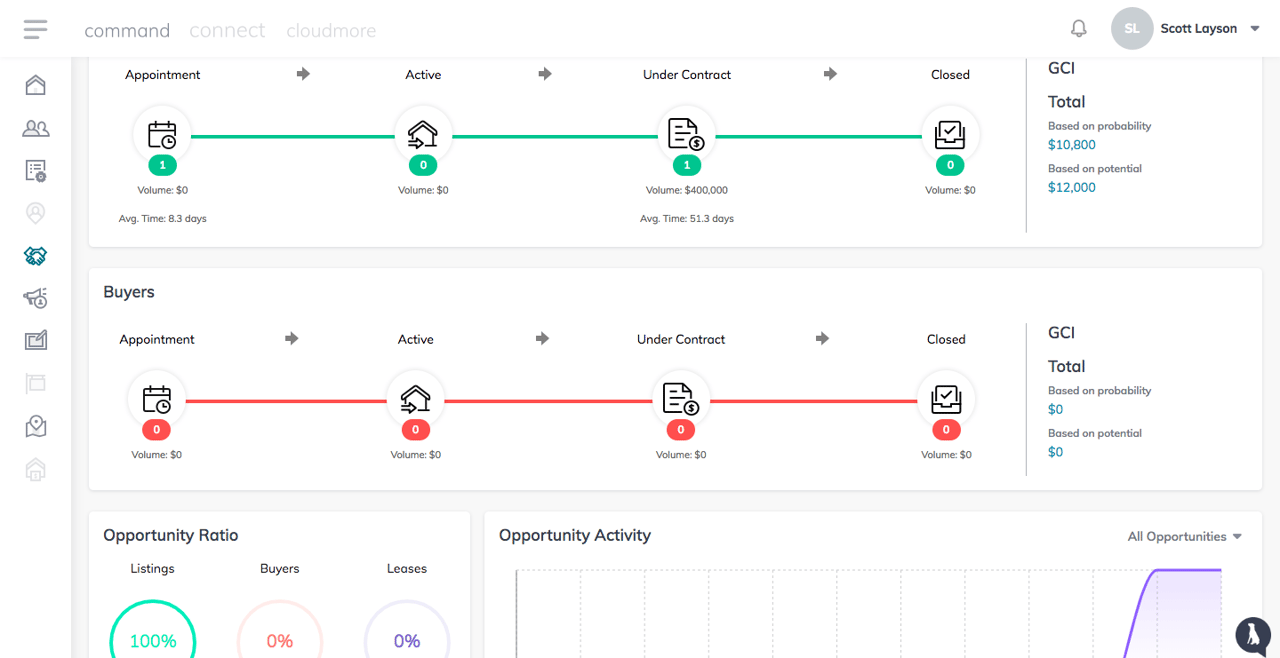1280x658 pixels.
Task: Open Contacts from the people sidebar icon
Action: coord(36,128)
